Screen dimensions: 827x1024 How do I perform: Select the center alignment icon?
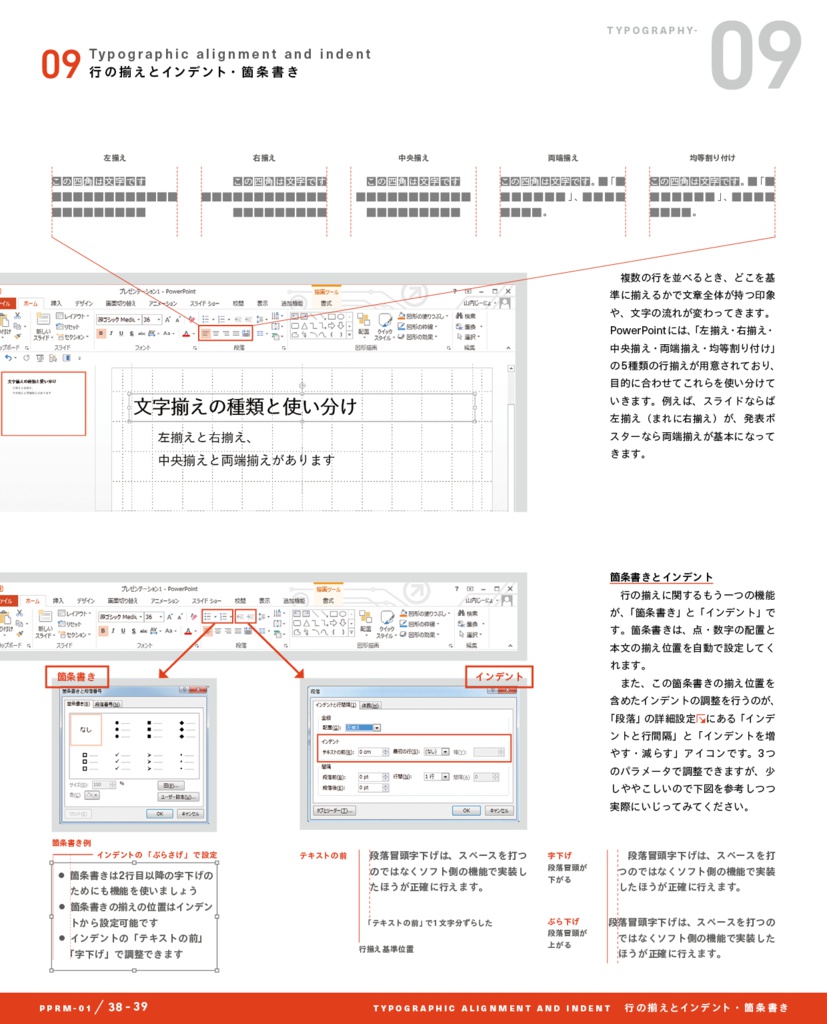coord(216,333)
